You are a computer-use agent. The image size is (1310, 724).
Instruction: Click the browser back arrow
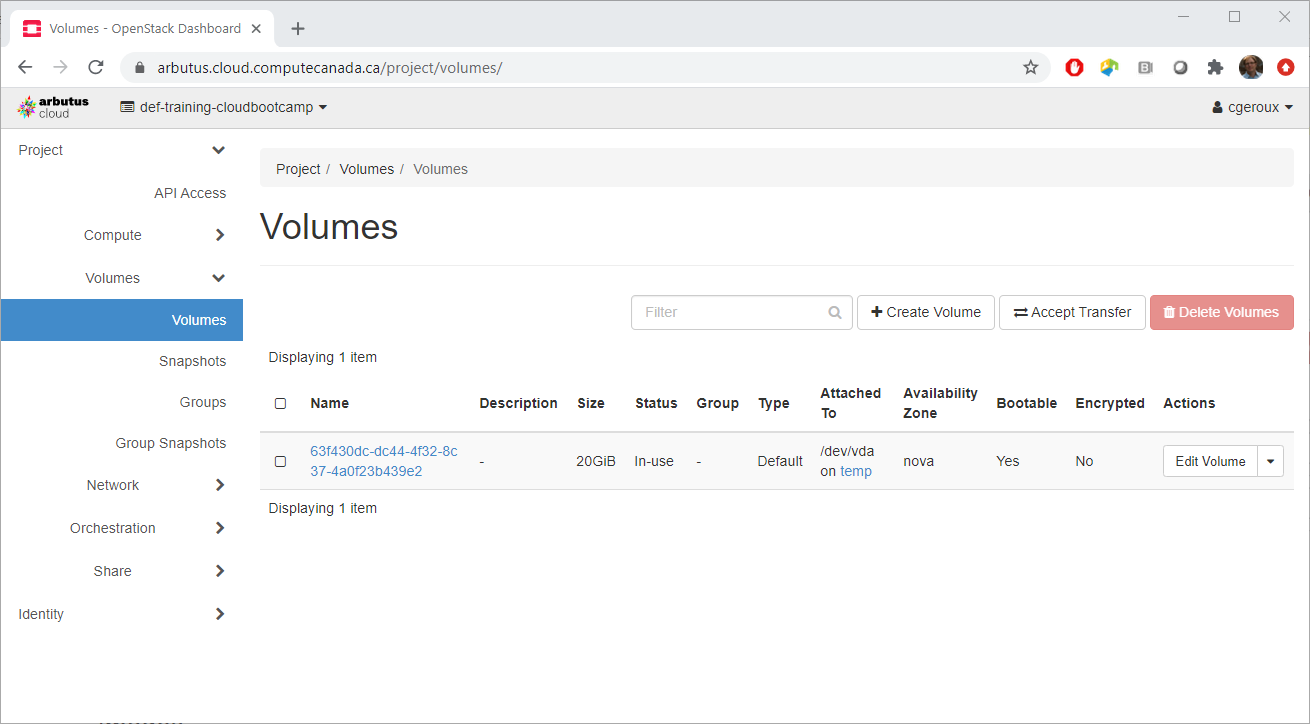click(x=26, y=67)
